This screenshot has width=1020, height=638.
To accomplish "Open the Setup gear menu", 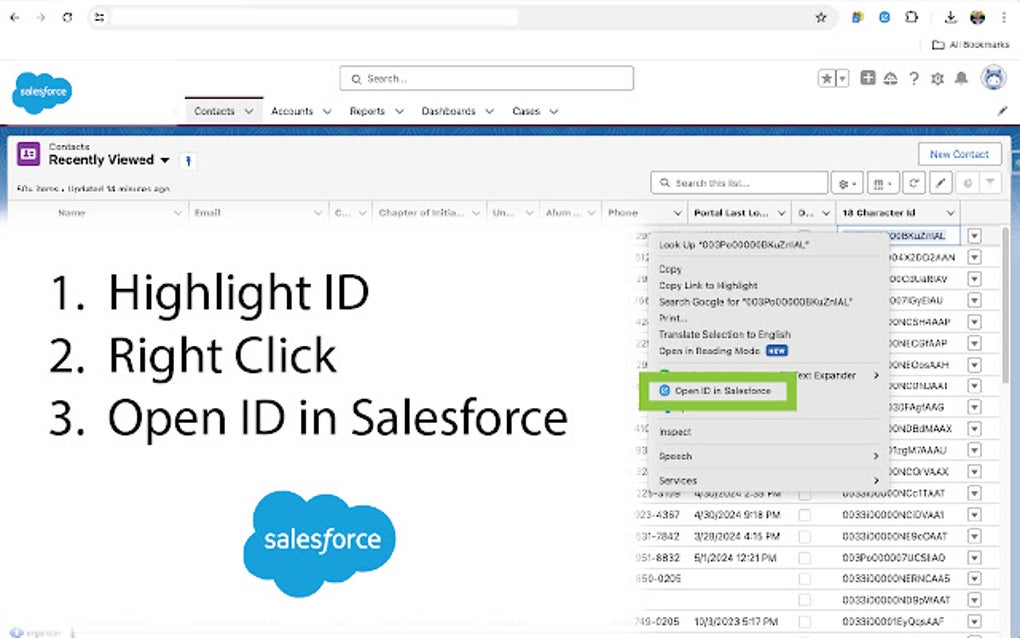I will (937, 79).
